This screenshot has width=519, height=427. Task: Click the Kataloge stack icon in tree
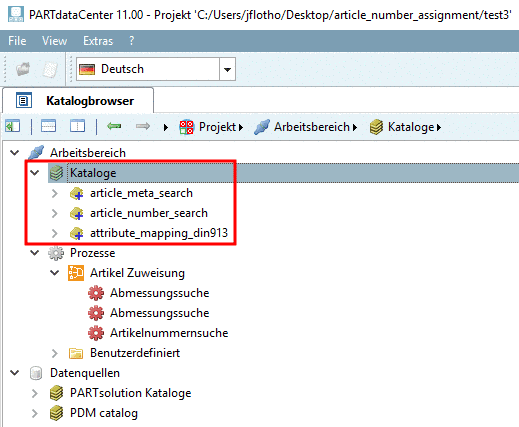56,173
